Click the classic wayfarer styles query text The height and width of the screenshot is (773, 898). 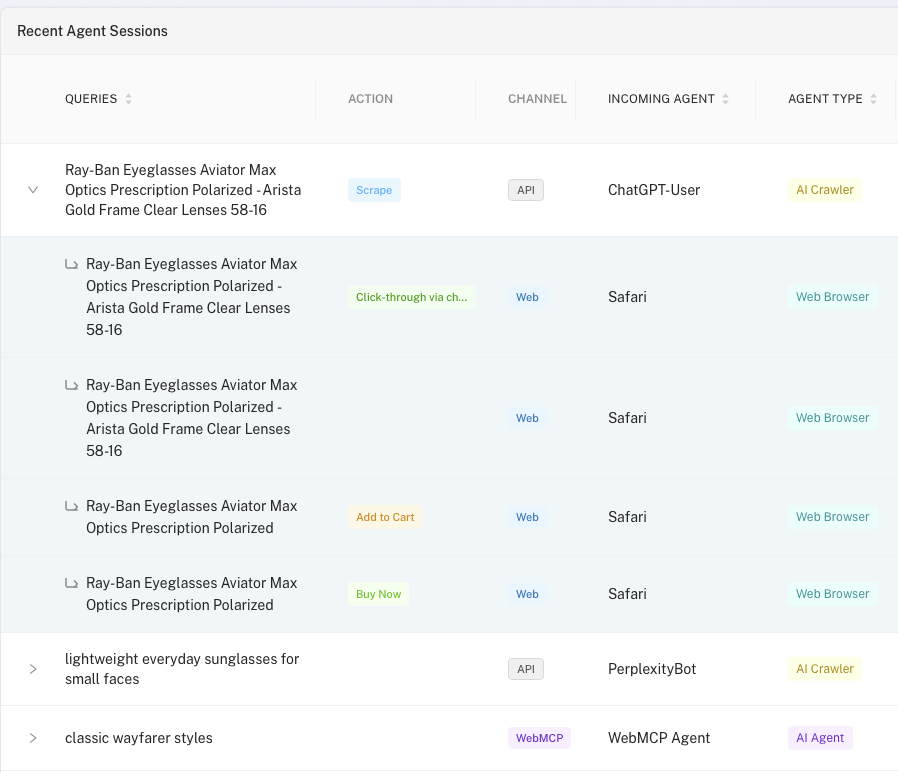click(139, 738)
